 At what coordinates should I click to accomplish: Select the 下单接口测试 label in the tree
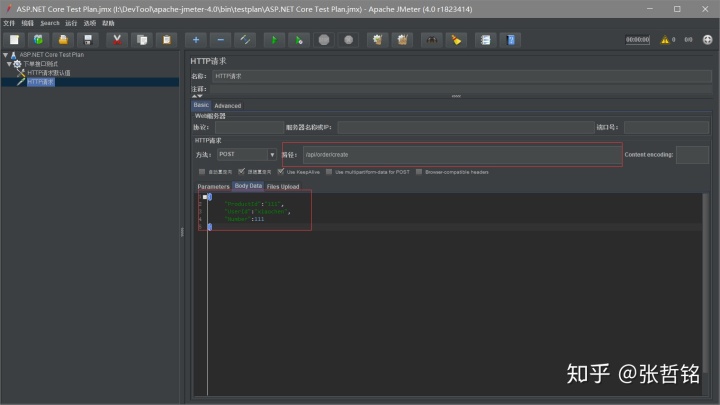coord(40,64)
